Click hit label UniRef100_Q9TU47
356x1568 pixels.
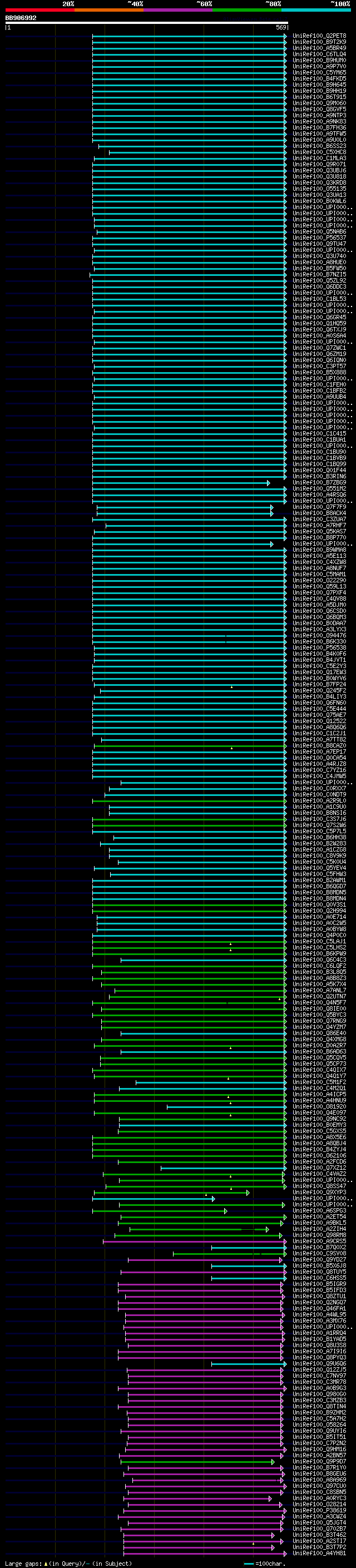coord(319,244)
